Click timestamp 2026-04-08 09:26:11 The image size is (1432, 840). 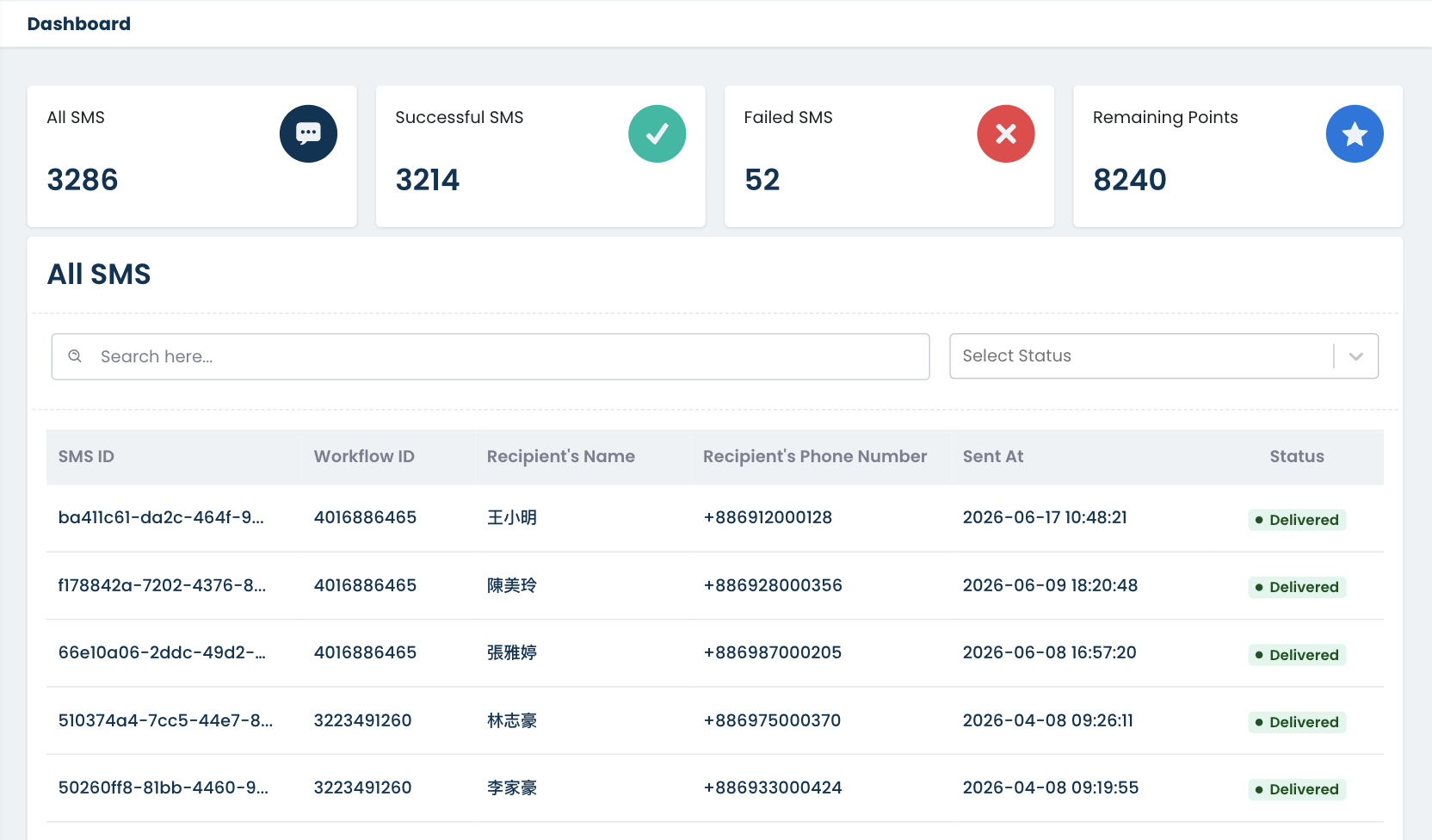(1047, 721)
